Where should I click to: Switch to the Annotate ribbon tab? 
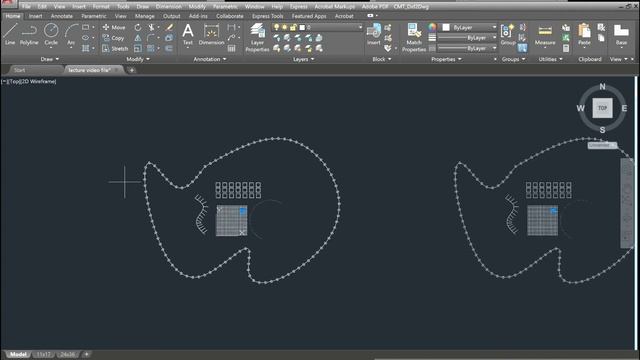coord(62,16)
